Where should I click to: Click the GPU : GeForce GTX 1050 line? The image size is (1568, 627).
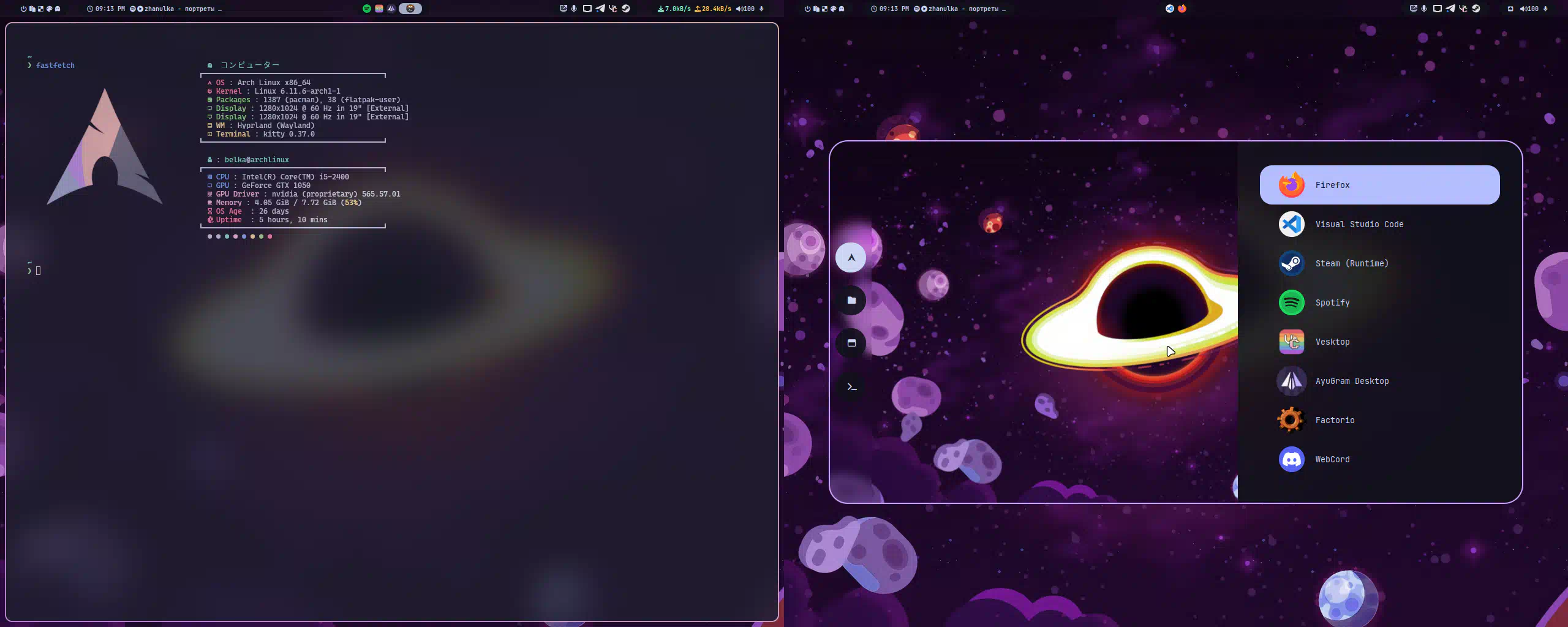coord(259,186)
